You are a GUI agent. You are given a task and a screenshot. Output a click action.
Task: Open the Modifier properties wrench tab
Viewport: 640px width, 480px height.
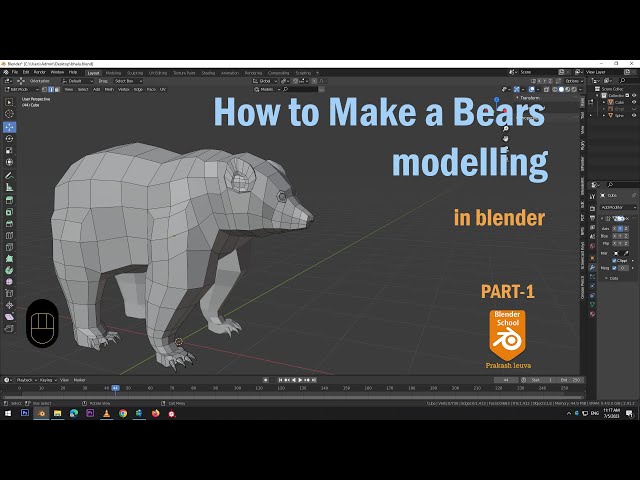(x=592, y=267)
